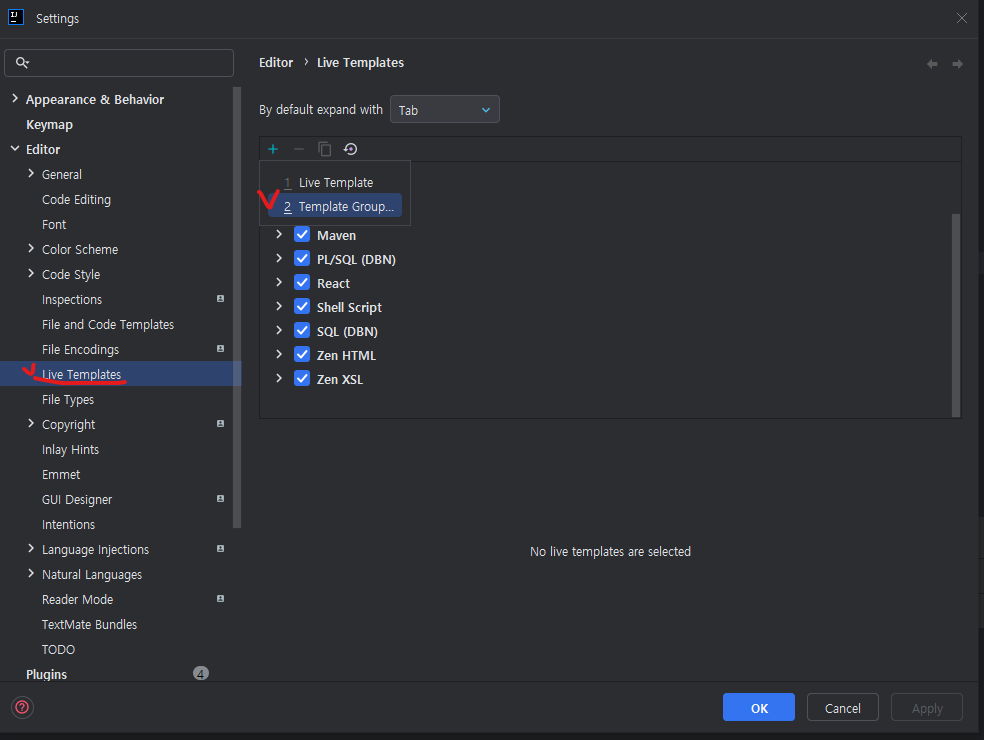The height and width of the screenshot is (740, 984).
Task: Expand the Code Style chevron
Action: 31,274
